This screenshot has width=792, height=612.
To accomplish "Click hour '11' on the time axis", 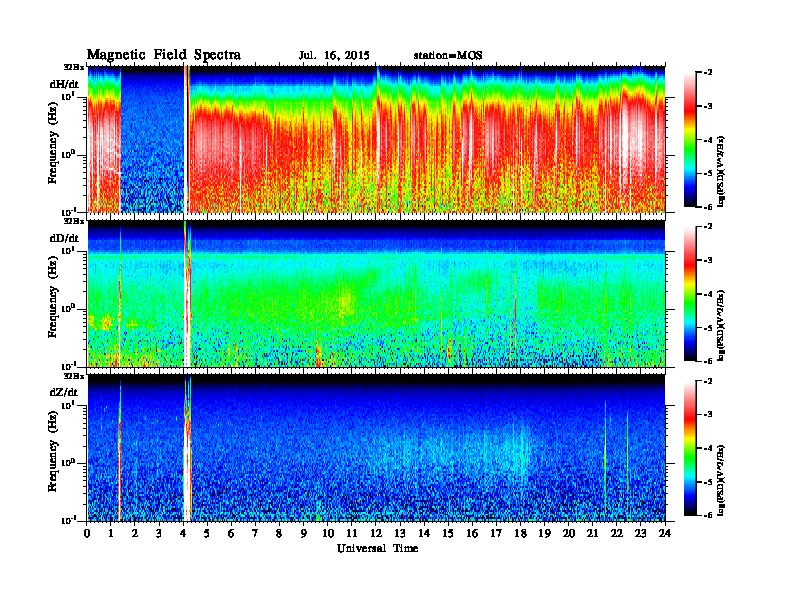I will (x=352, y=534).
